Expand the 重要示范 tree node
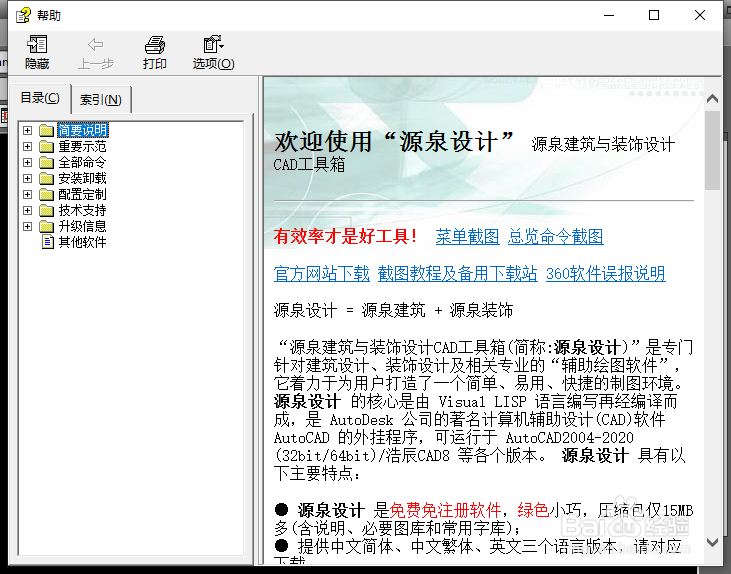Viewport: 731px width, 574px height. click(x=28, y=146)
